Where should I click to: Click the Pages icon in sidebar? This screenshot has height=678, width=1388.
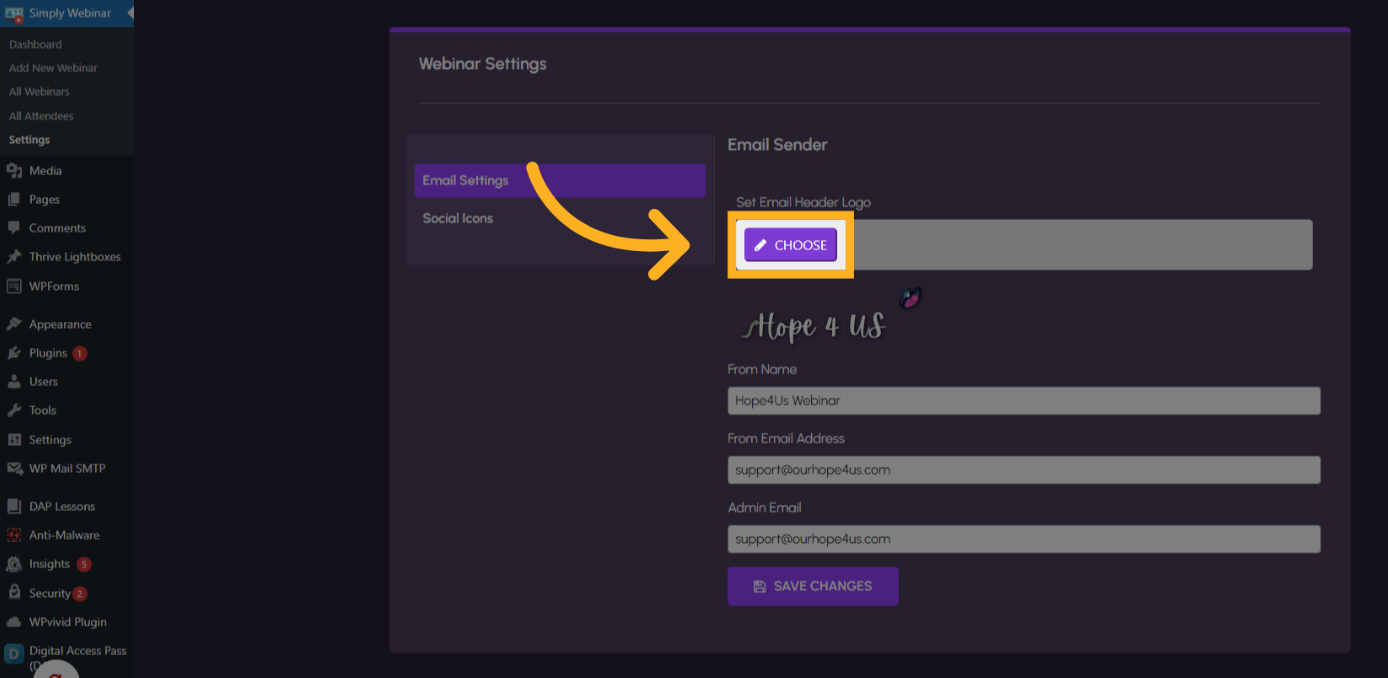(x=14, y=200)
